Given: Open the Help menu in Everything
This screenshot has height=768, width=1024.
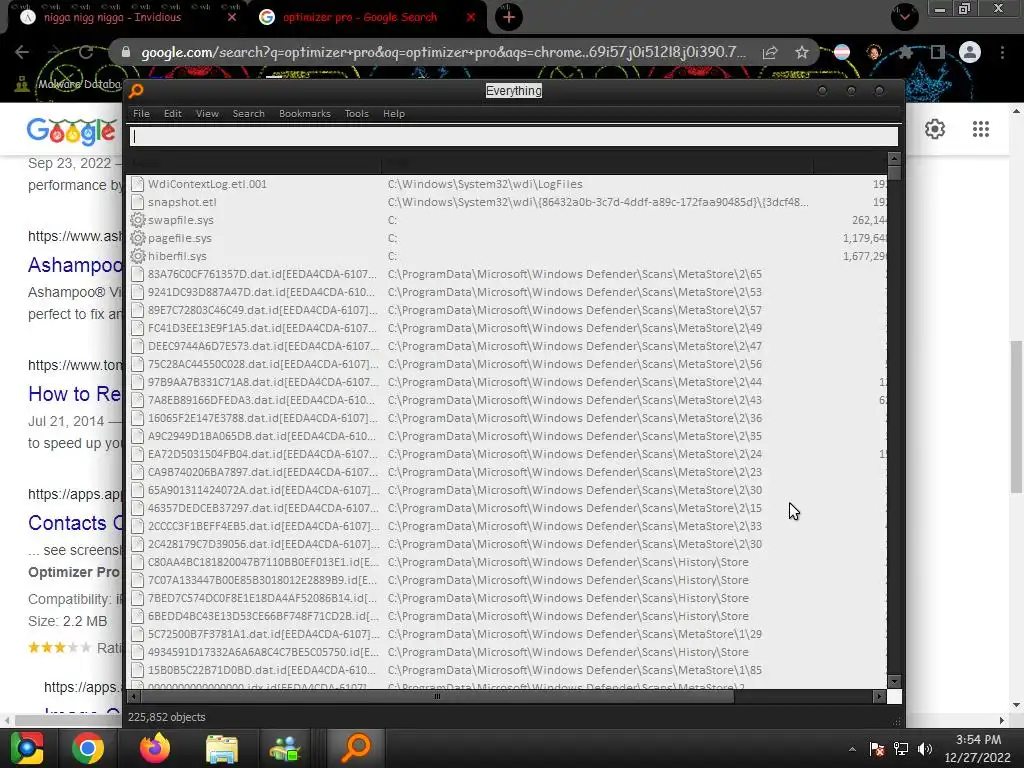Looking at the screenshot, I should point(394,114).
